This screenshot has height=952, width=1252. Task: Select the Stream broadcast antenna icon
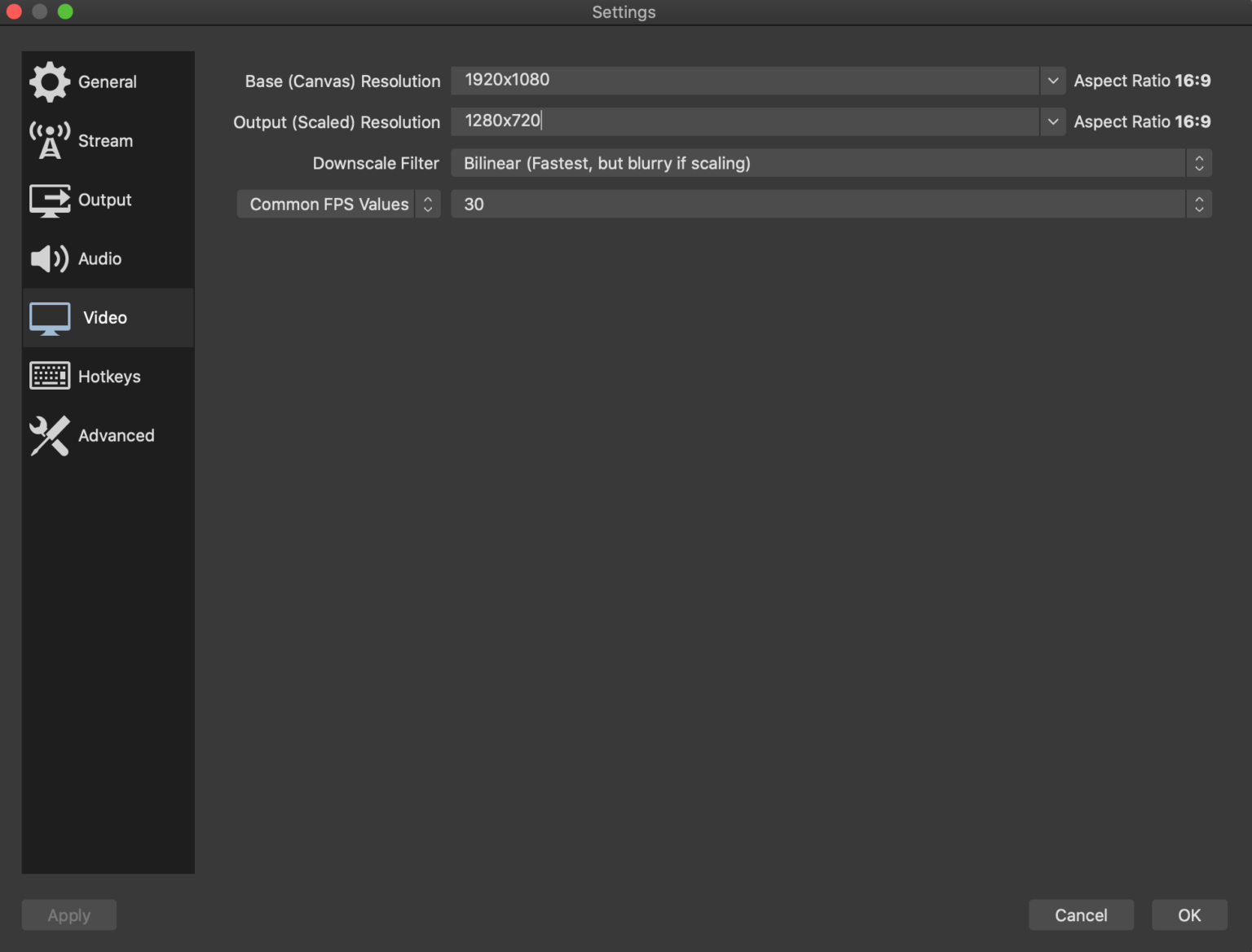(x=49, y=140)
